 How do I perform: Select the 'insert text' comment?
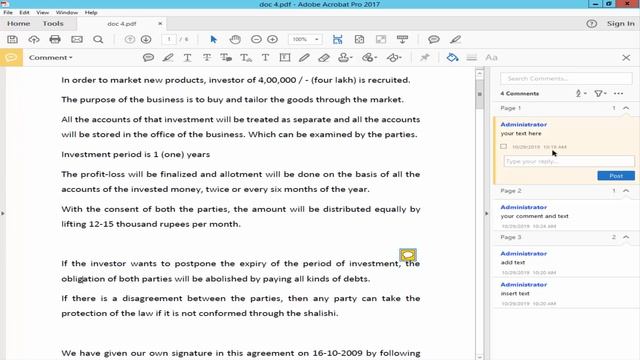point(566,293)
